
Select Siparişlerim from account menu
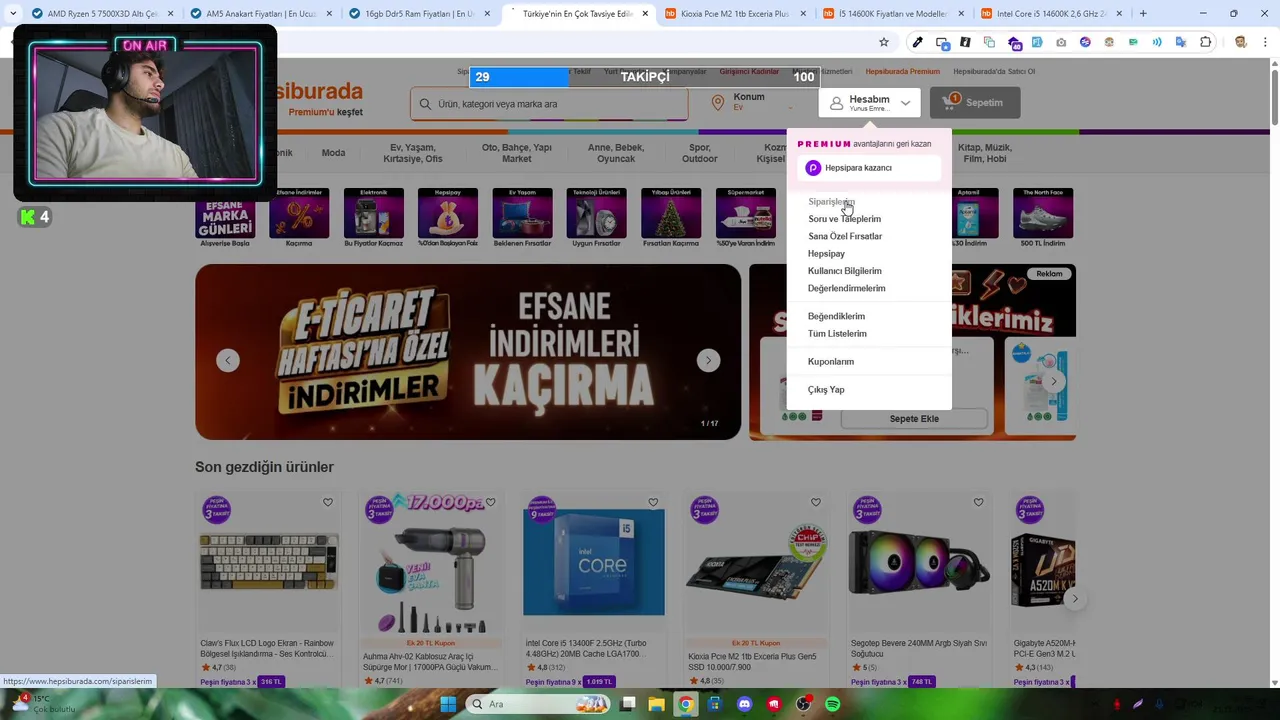pyautogui.click(x=831, y=202)
